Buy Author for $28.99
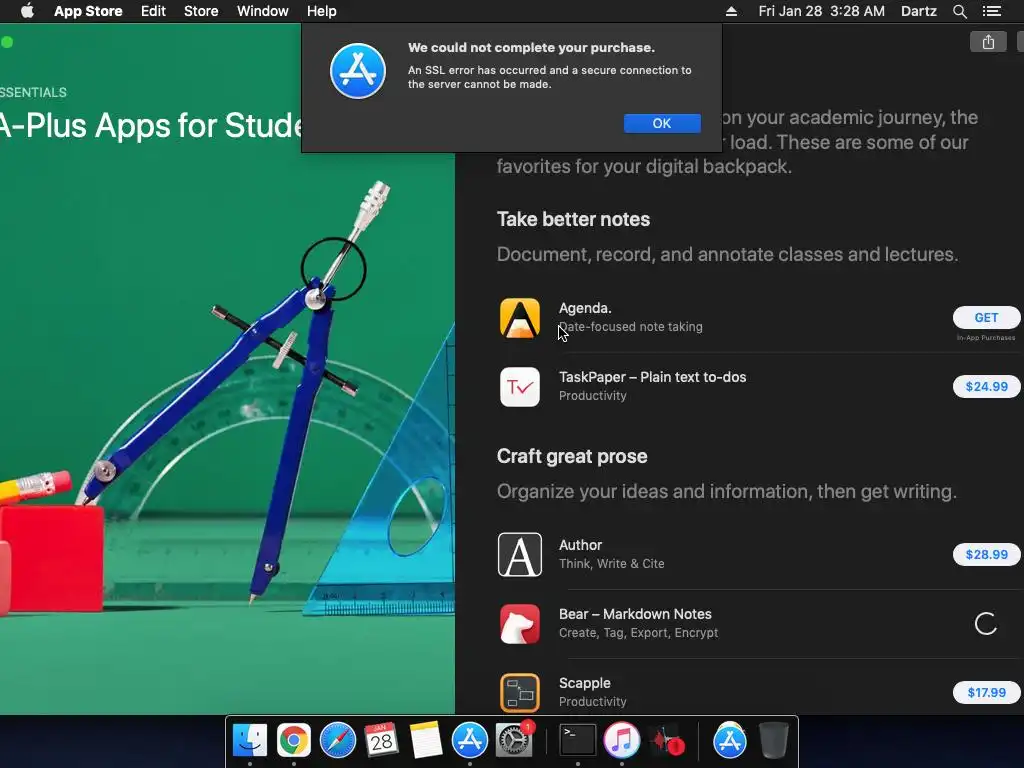Image resolution: width=1024 pixels, height=768 pixels. coord(986,554)
